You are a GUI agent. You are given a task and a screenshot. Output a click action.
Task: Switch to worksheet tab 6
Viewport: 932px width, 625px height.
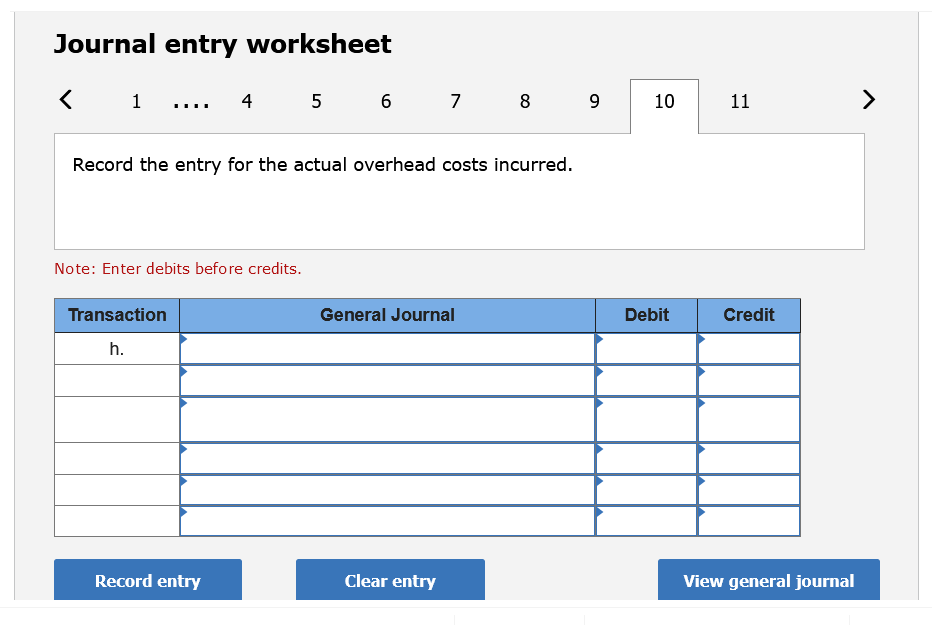[386, 102]
